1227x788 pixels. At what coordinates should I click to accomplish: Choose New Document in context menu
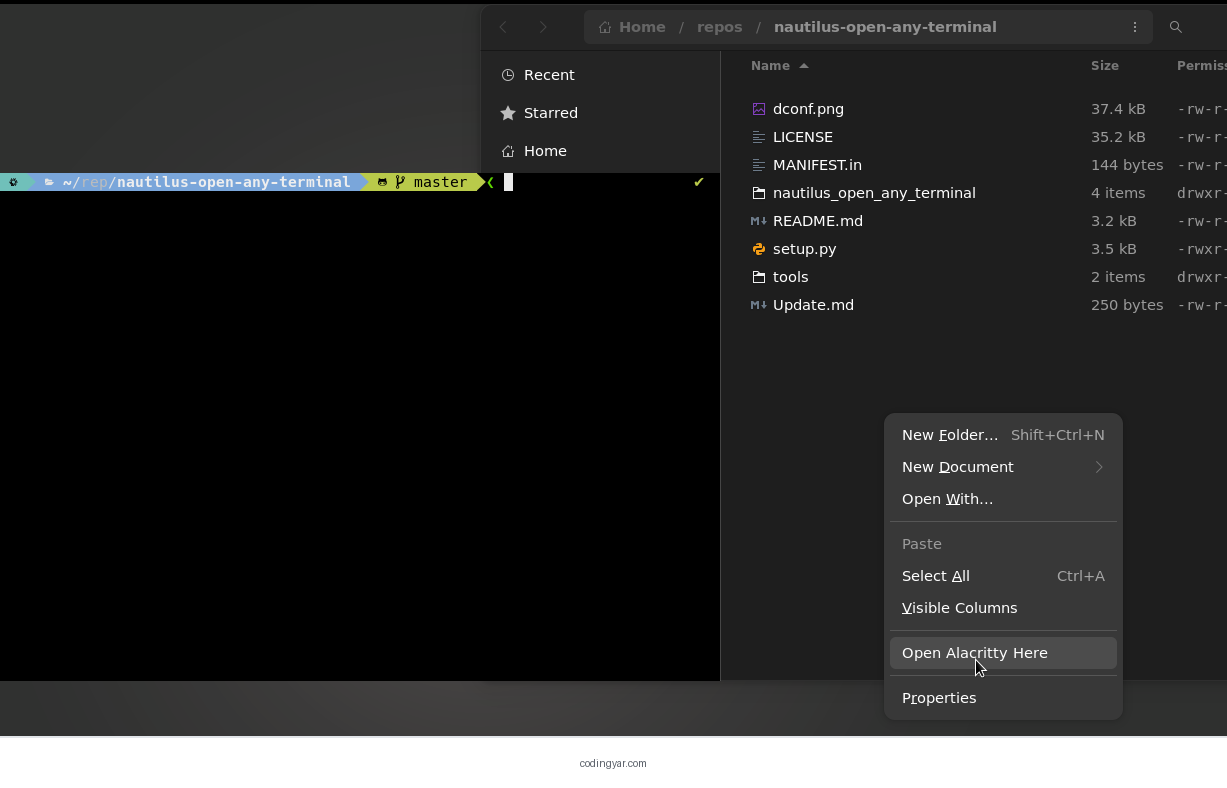(1003, 467)
